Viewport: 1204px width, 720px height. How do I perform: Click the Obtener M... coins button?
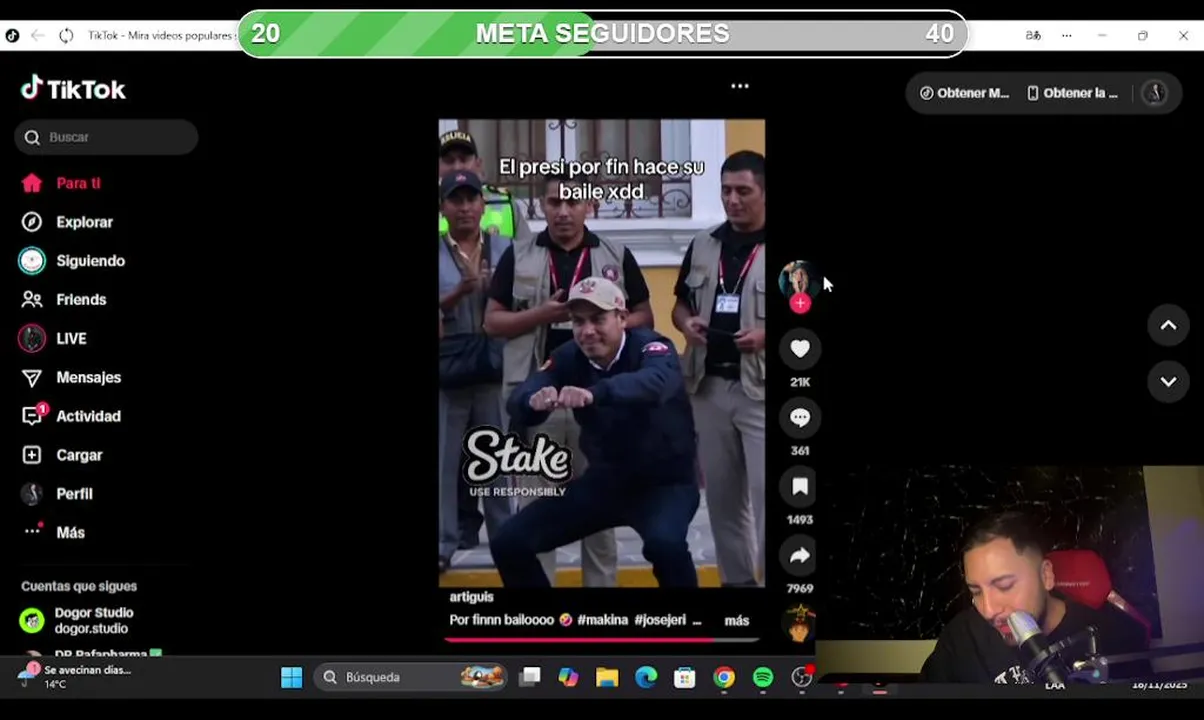coord(965,93)
